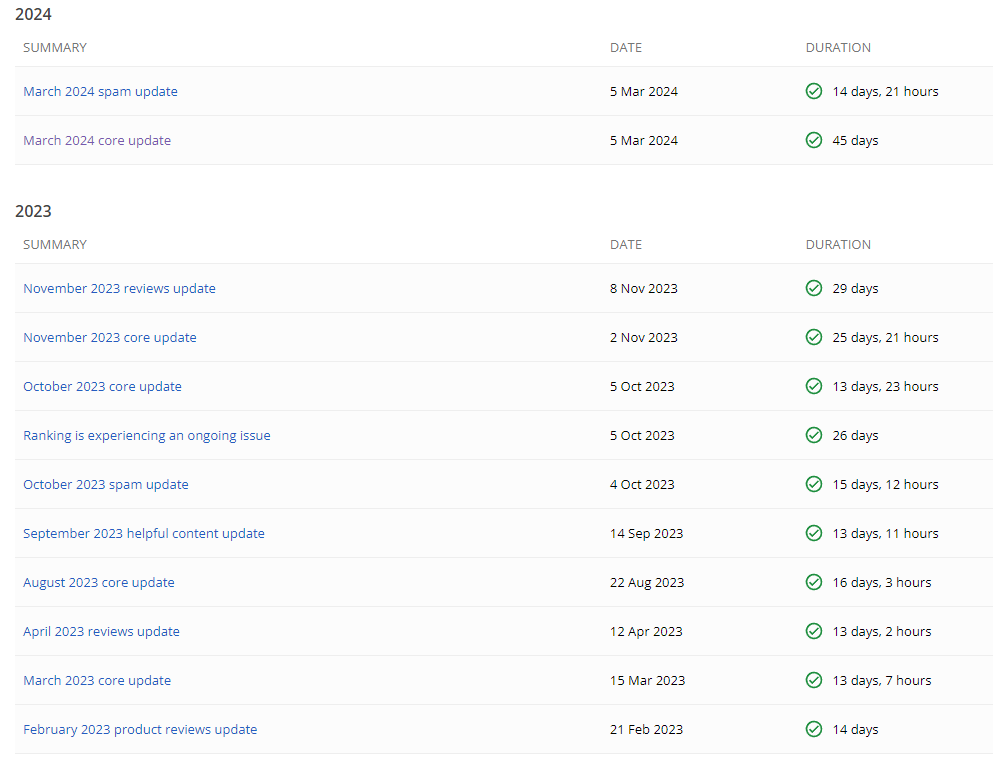Screen dimensions: 1002x762
Task: Click checkmark icon beside 15 days, 12 hours
Action: pyautogui.click(x=814, y=485)
